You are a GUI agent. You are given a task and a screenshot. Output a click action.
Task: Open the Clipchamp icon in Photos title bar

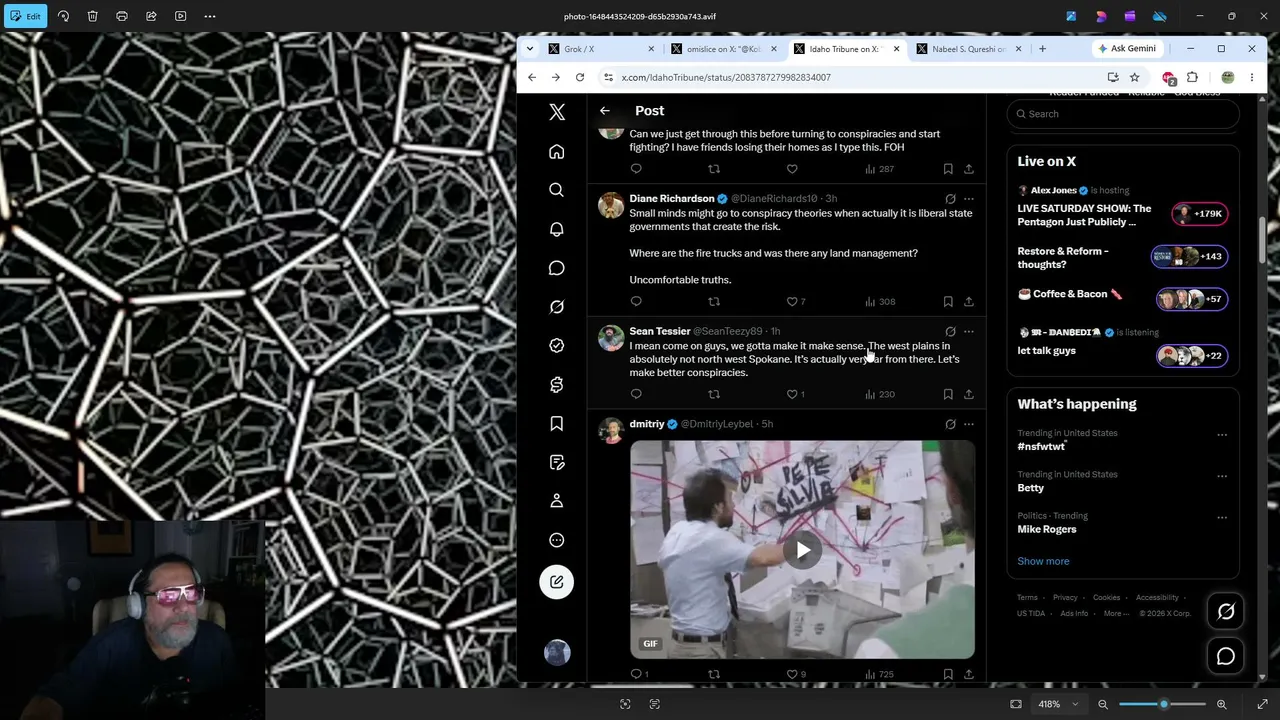coord(1130,16)
